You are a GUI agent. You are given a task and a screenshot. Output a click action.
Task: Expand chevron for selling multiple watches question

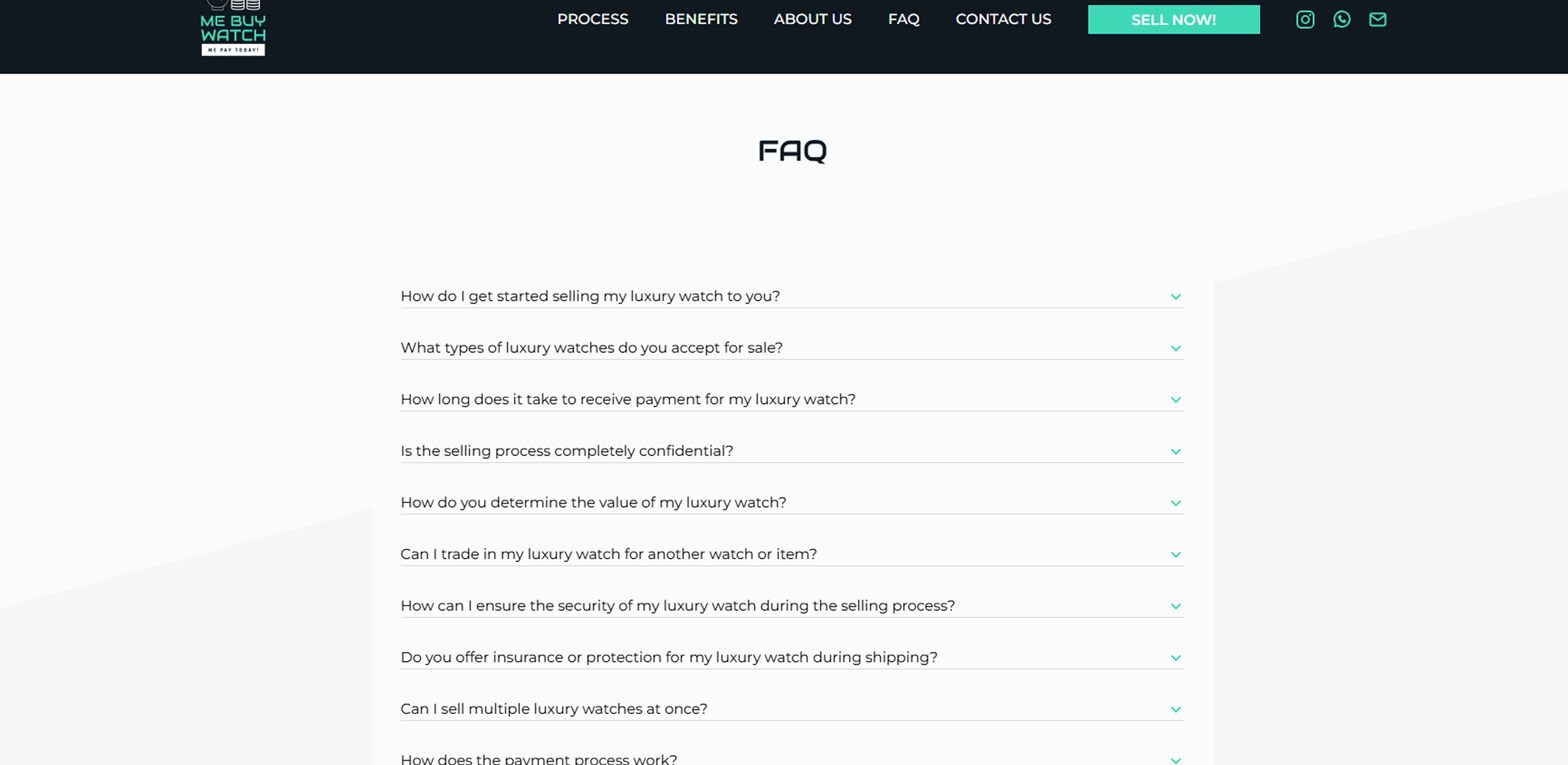pos(1175,710)
